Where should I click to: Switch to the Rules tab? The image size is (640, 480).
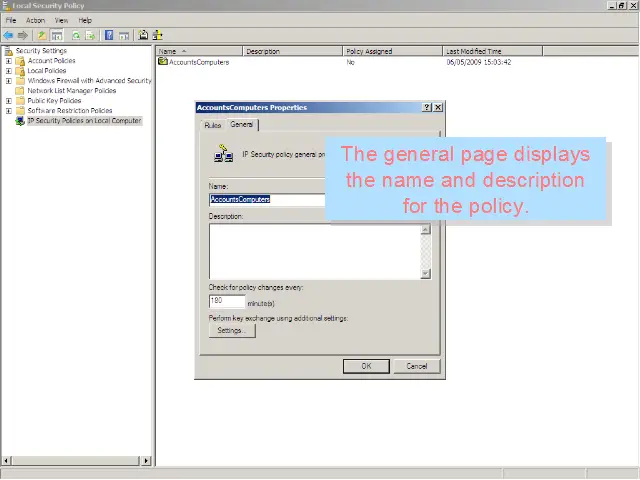coord(212,125)
